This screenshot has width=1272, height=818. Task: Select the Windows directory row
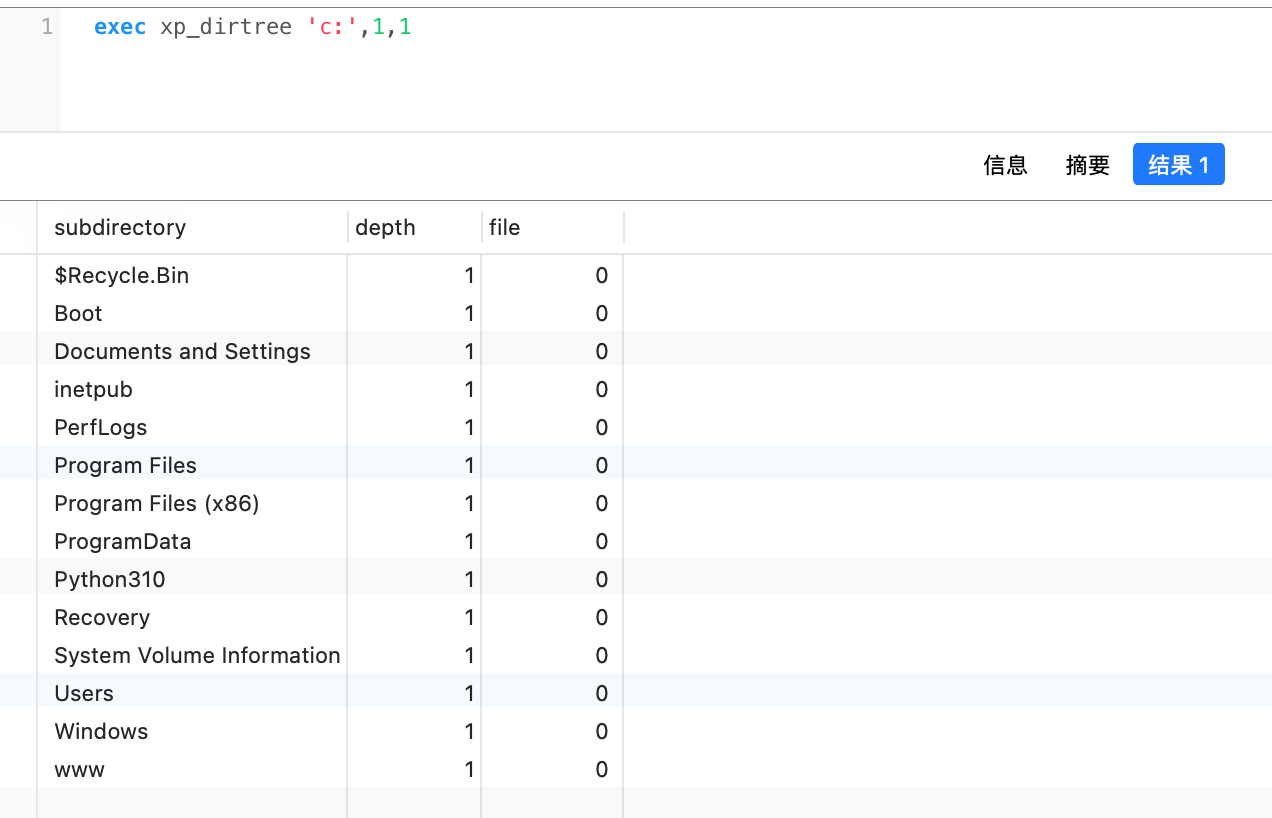point(101,732)
